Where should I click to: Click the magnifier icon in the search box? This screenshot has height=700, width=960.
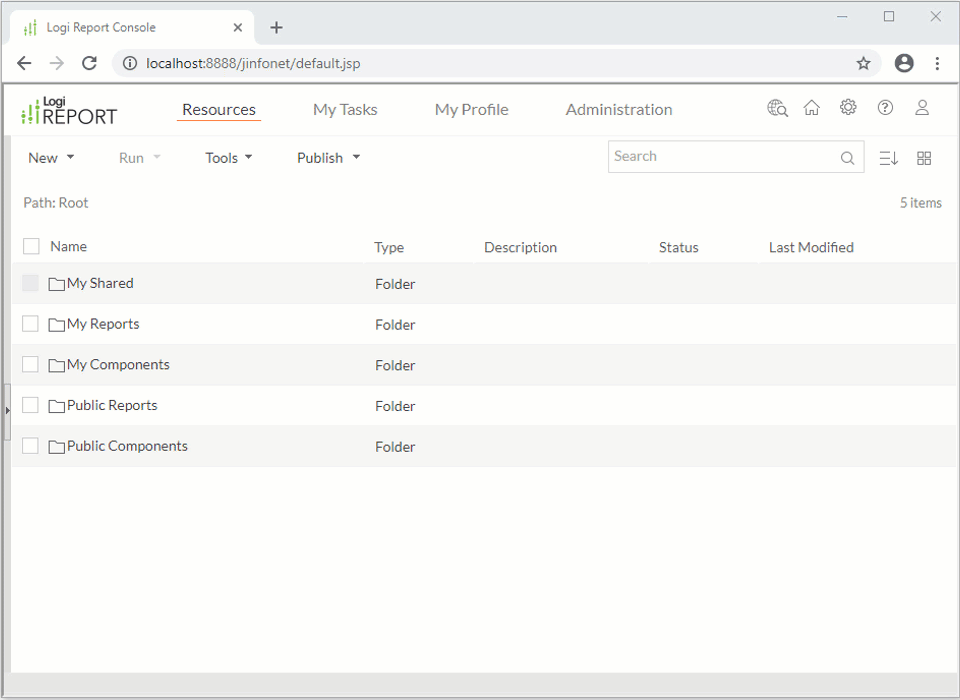coord(846,157)
